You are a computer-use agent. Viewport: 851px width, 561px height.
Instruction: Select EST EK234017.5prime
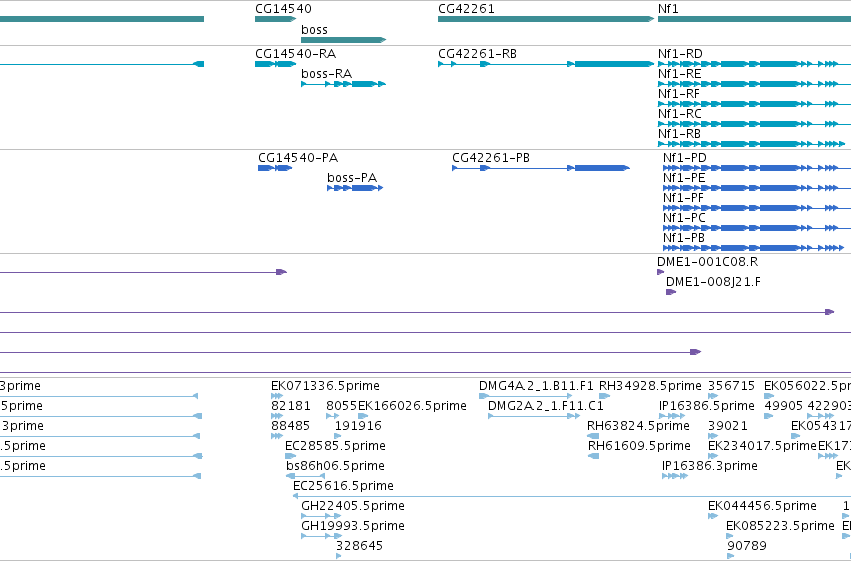(713, 456)
